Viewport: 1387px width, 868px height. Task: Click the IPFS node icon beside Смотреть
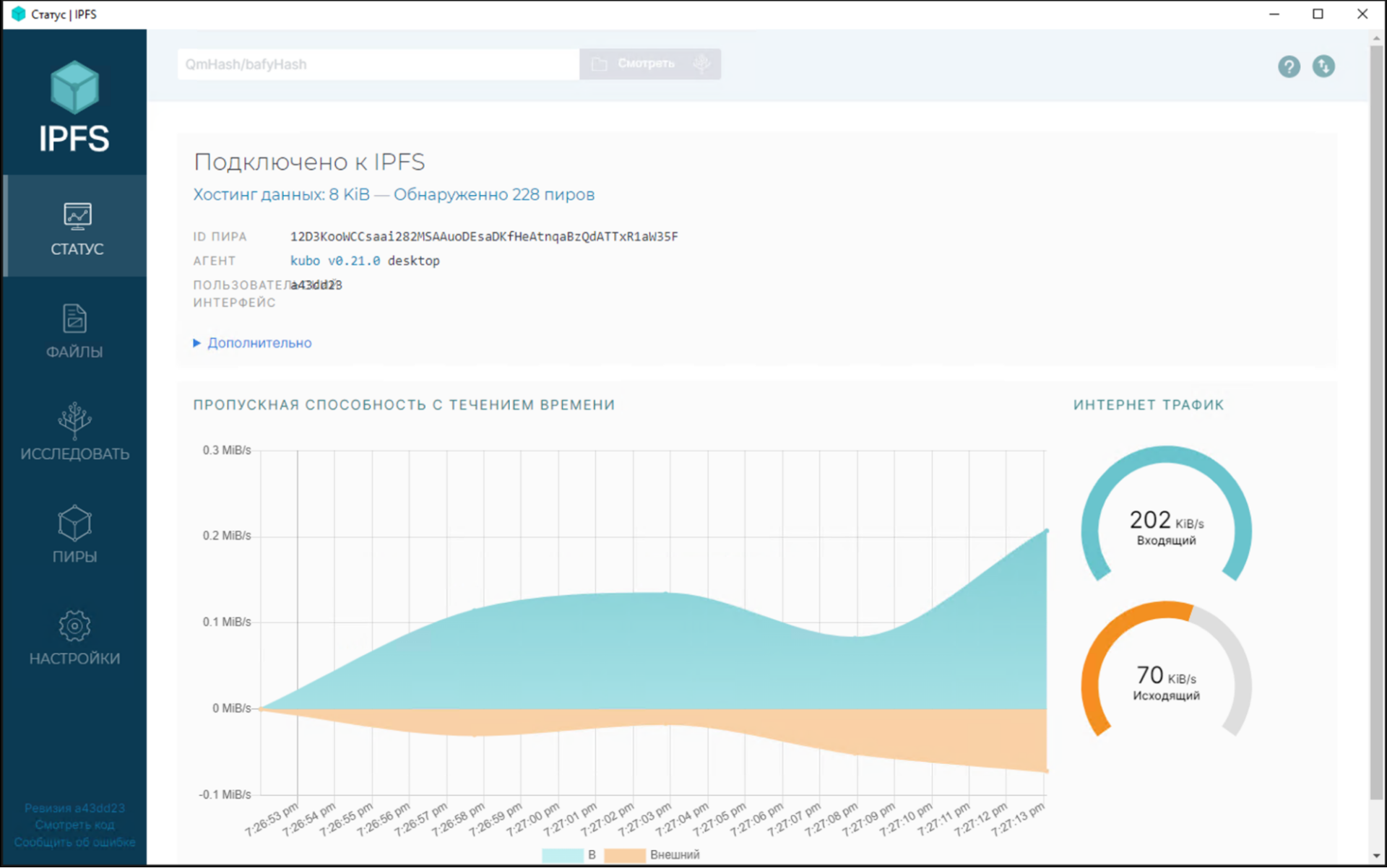tap(700, 64)
